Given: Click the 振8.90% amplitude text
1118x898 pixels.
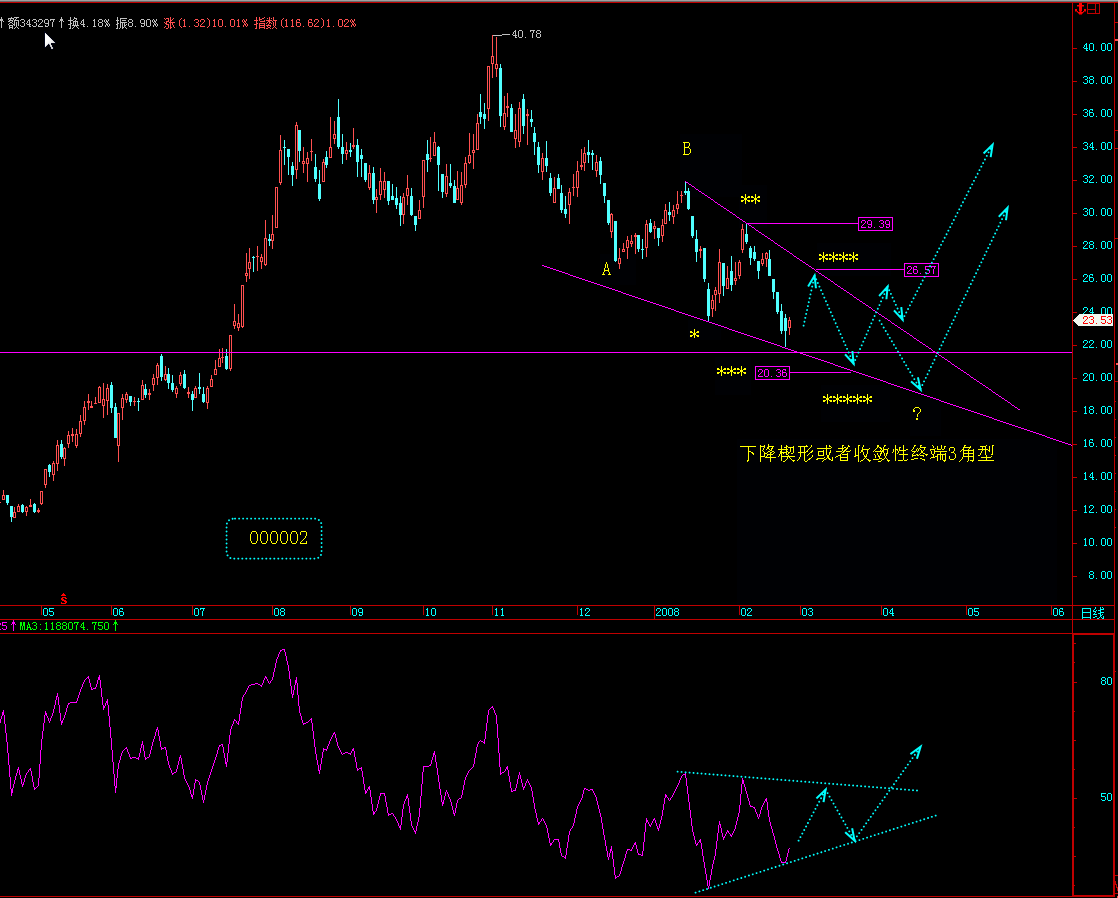Looking at the screenshot, I should pyautogui.click(x=137, y=24).
